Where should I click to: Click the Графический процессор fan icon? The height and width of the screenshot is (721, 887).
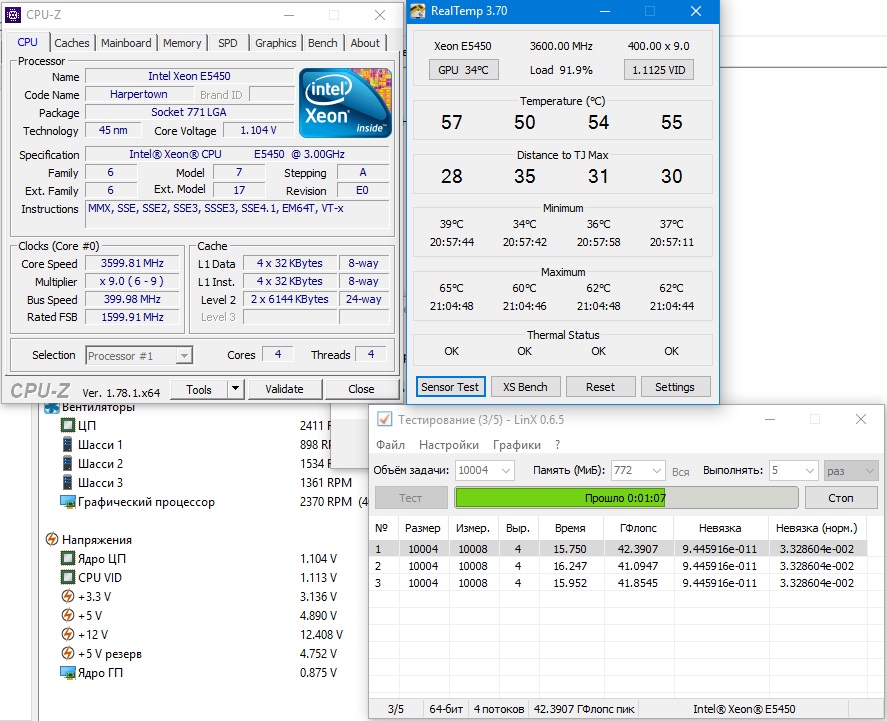(x=68, y=502)
